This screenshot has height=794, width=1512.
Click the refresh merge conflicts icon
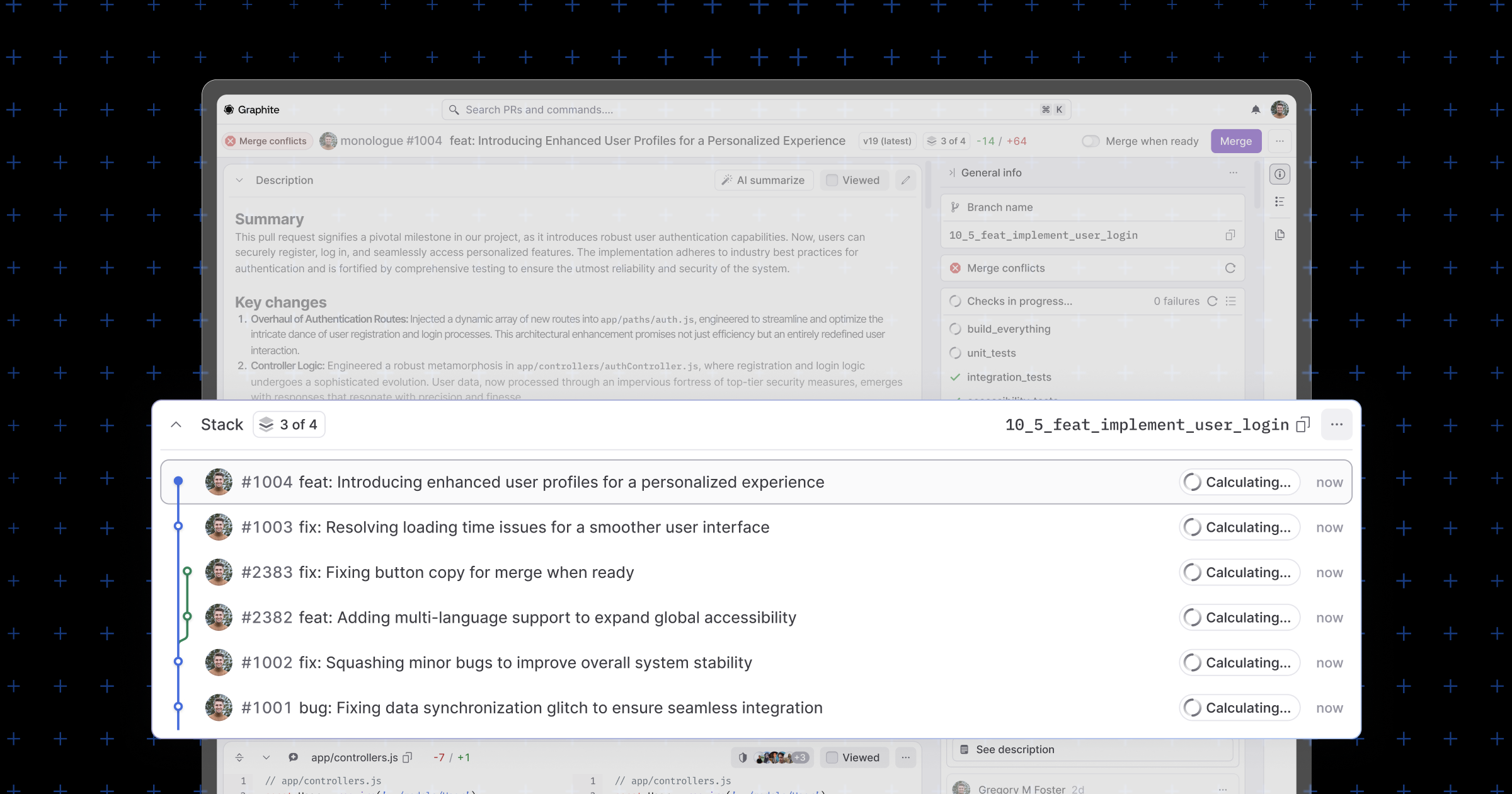1230,268
